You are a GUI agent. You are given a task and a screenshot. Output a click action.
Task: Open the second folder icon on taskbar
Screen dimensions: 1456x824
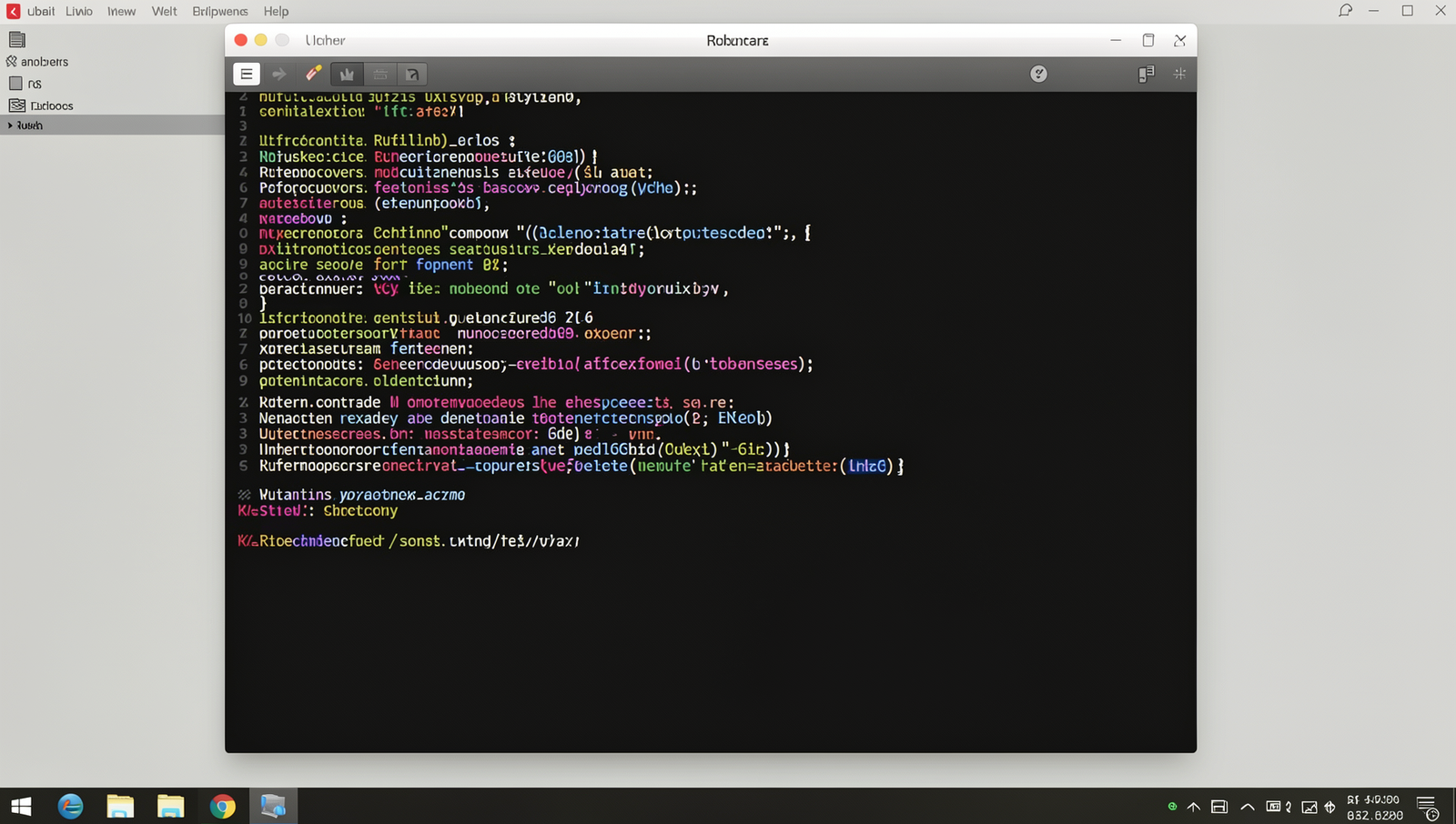click(170, 806)
